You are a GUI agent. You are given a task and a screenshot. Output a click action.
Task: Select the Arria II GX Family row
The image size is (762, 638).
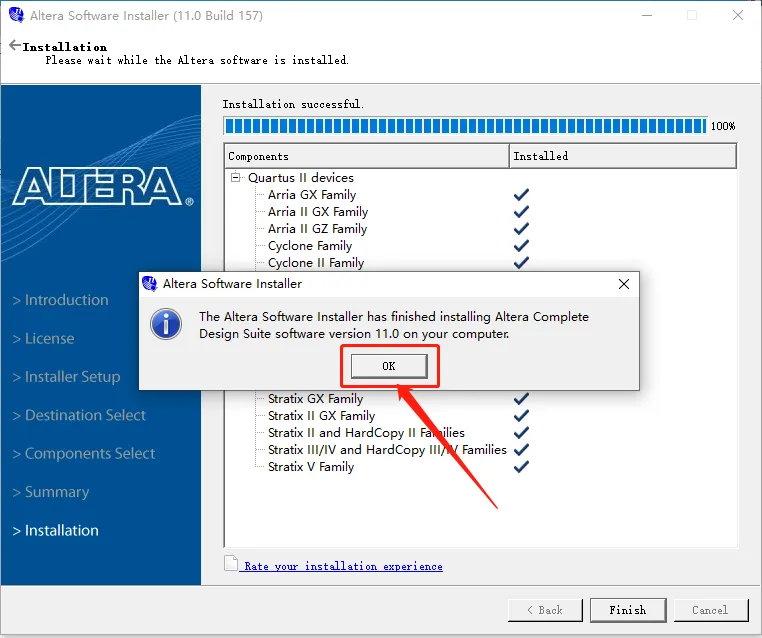pyautogui.click(x=318, y=212)
